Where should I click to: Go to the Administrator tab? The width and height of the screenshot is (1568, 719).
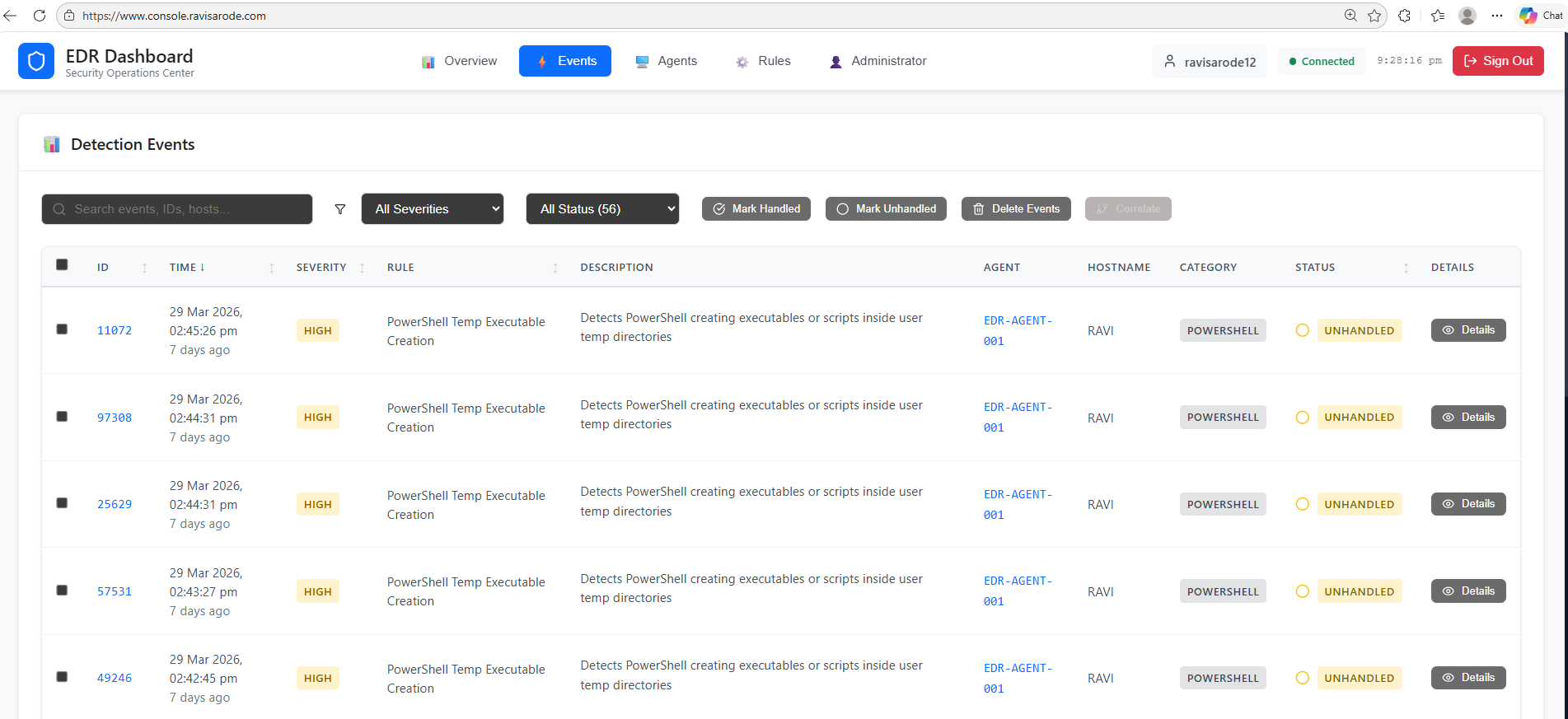click(x=878, y=61)
